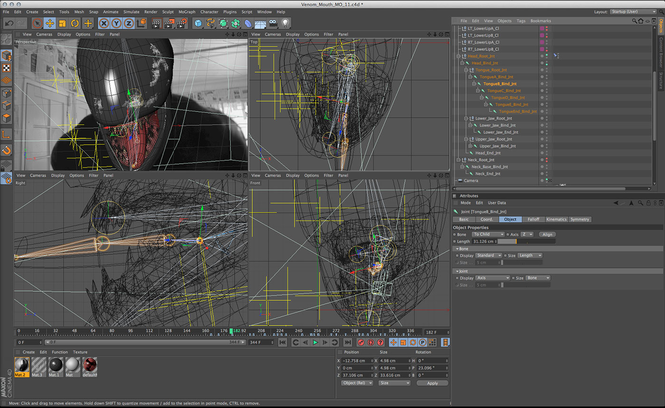The height and width of the screenshot is (408, 665).
Task: Toggle the Z axis lock
Action: pyautogui.click(x=129, y=23)
